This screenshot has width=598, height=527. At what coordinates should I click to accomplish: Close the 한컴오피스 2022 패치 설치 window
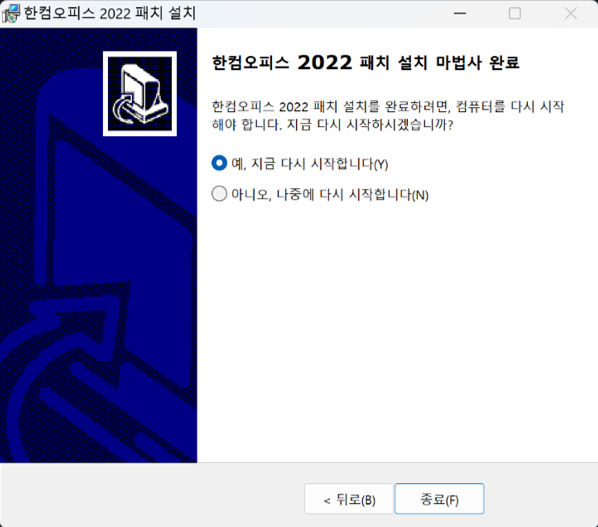pos(571,13)
